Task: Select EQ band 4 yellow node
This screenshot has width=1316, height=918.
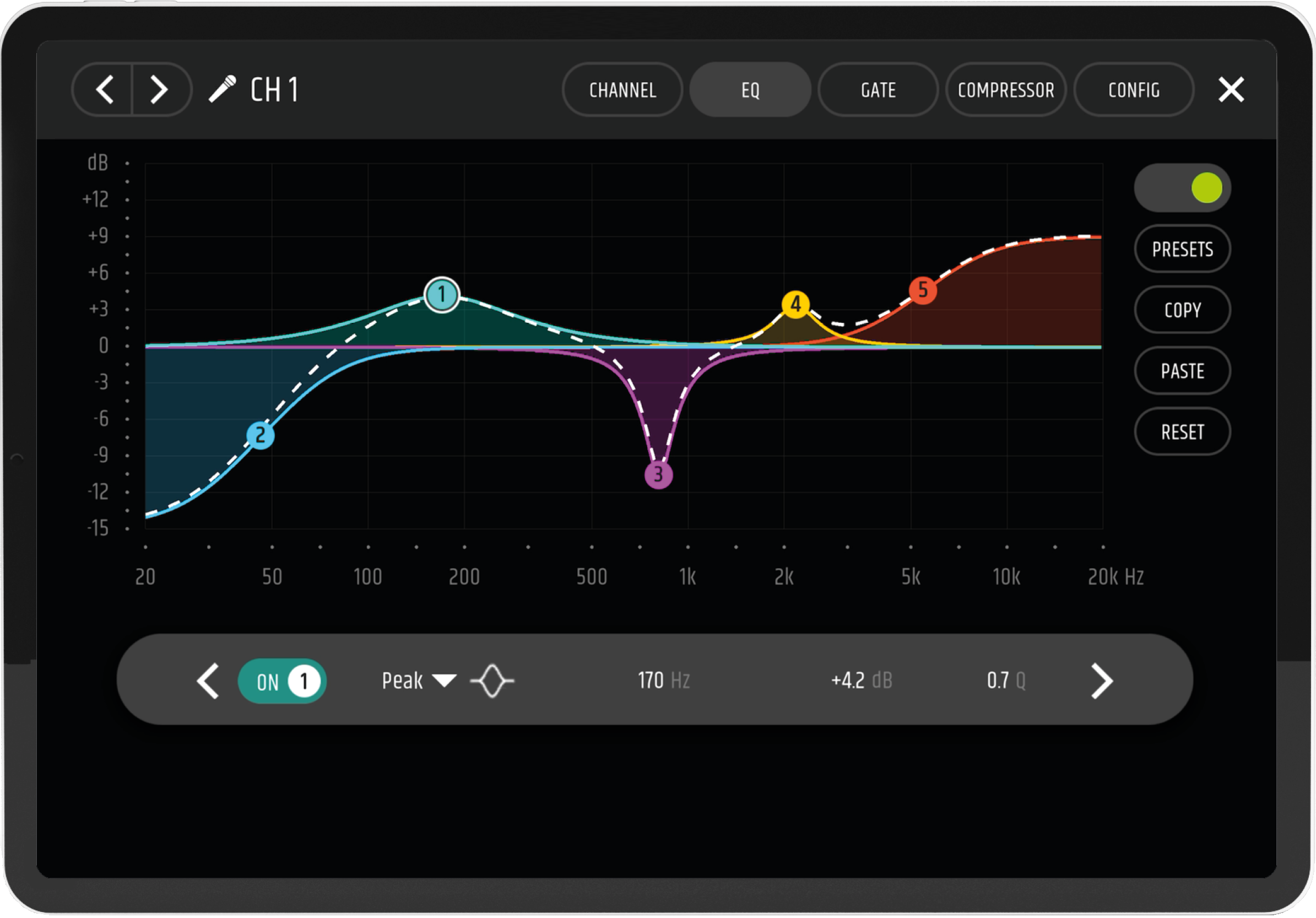Action: coord(795,305)
